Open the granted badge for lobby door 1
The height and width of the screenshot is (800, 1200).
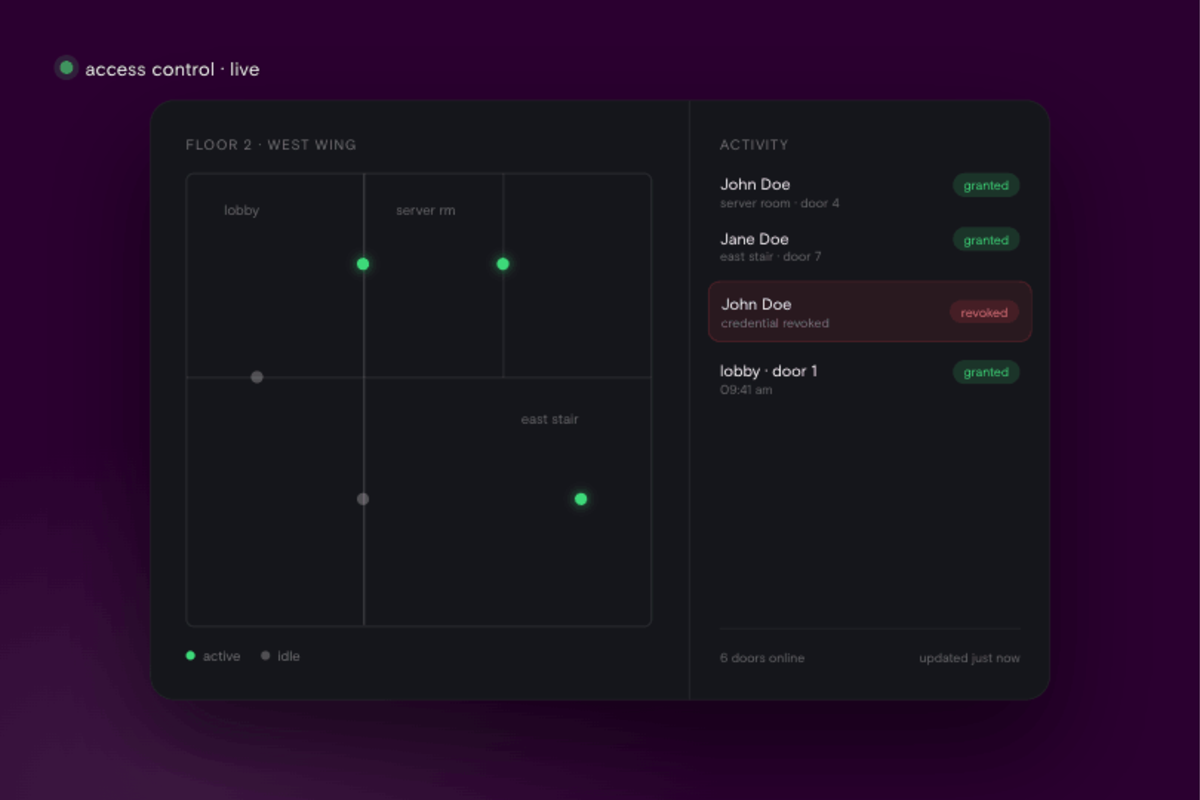point(986,372)
